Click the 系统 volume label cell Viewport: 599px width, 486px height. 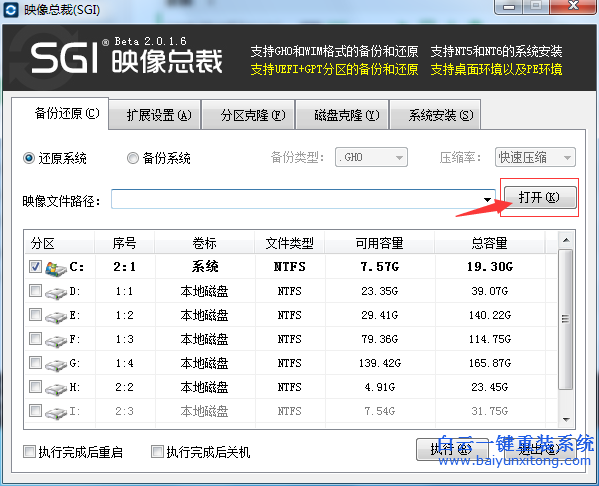pyautogui.click(x=205, y=267)
